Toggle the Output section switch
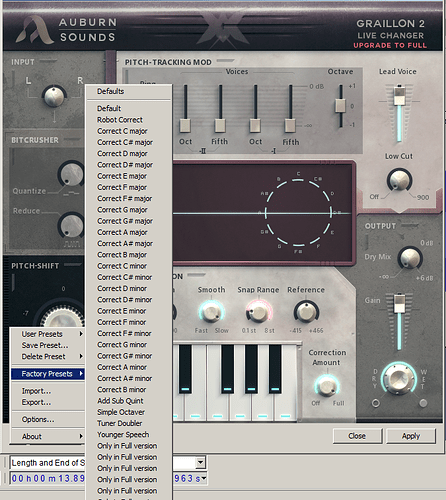Image resolution: width=446 pixels, height=500 pixels. [x=410, y=225]
